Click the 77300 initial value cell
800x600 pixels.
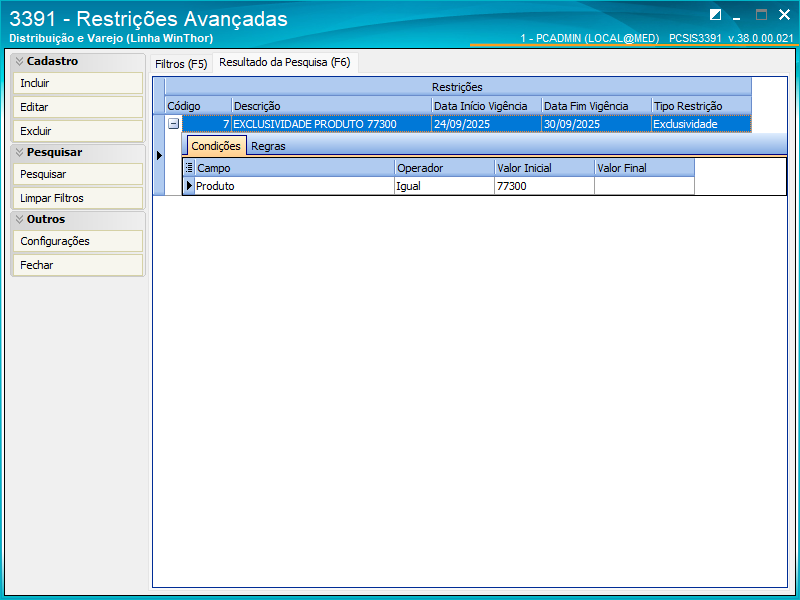(x=545, y=186)
